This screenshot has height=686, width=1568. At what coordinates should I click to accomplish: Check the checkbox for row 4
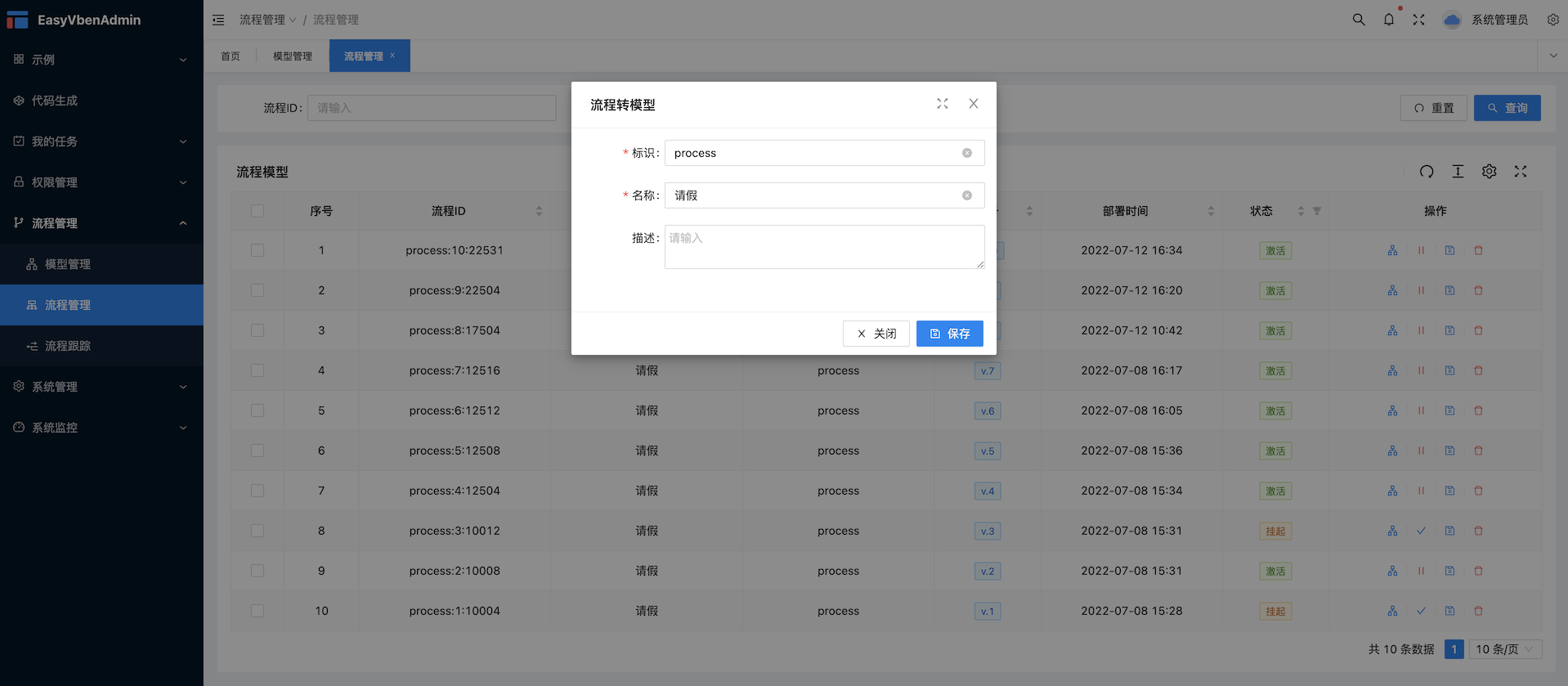pyautogui.click(x=258, y=370)
